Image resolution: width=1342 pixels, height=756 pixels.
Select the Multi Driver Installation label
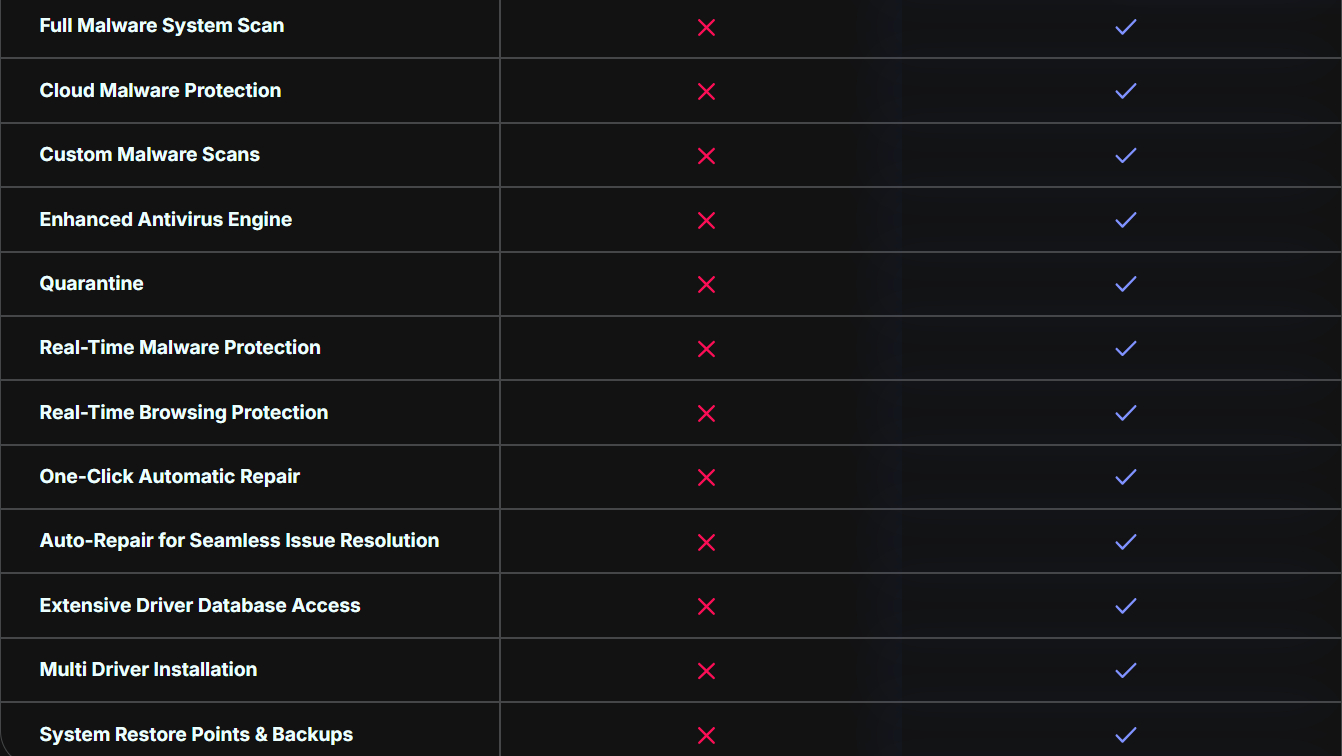pyautogui.click(x=148, y=669)
